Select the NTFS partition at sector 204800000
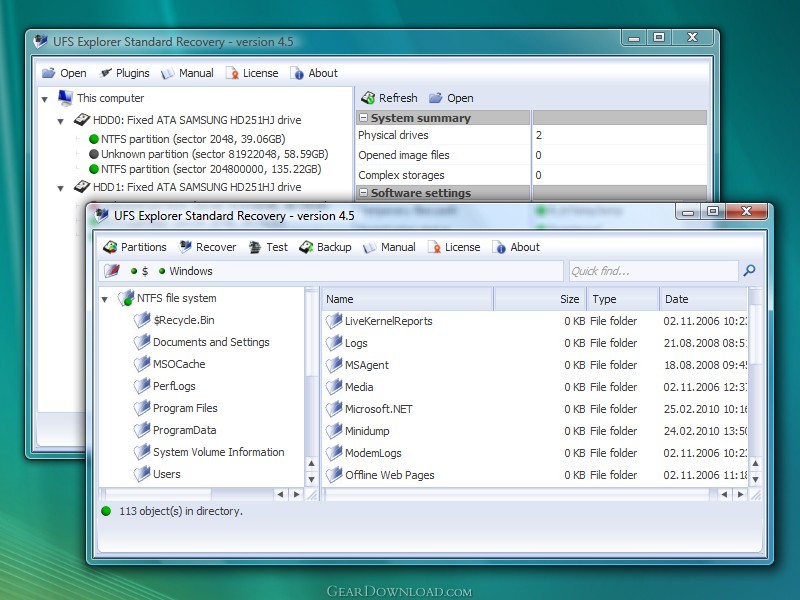The height and width of the screenshot is (600, 800). coord(205,169)
